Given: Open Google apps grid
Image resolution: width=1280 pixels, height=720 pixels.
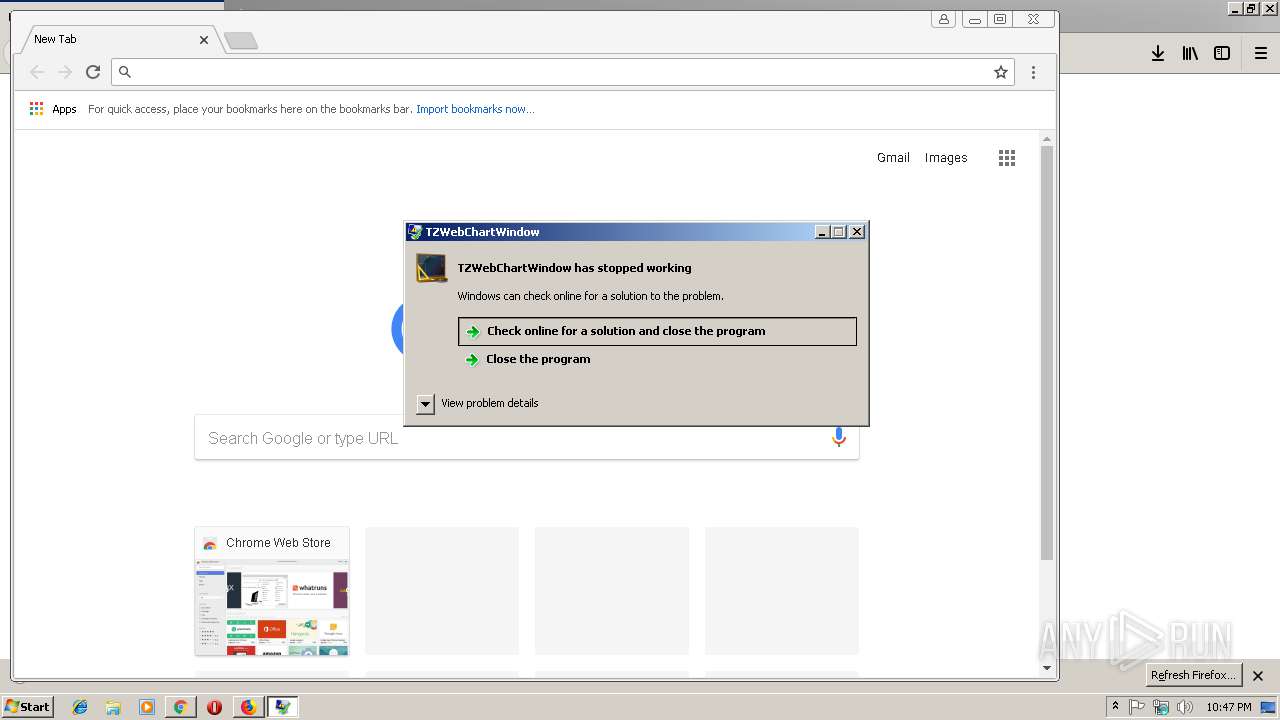Looking at the screenshot, I should (x=1007, y=158).
